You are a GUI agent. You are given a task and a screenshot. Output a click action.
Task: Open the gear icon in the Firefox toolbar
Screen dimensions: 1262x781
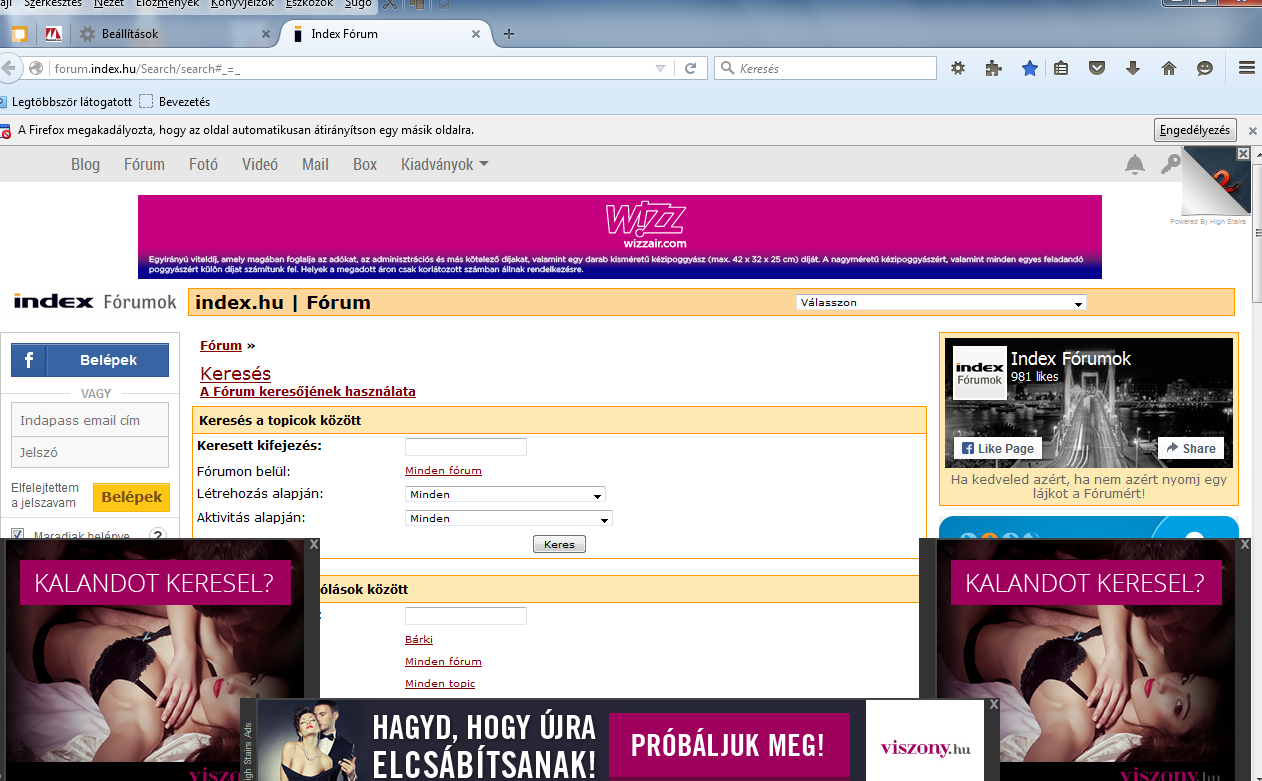point(957,68)
